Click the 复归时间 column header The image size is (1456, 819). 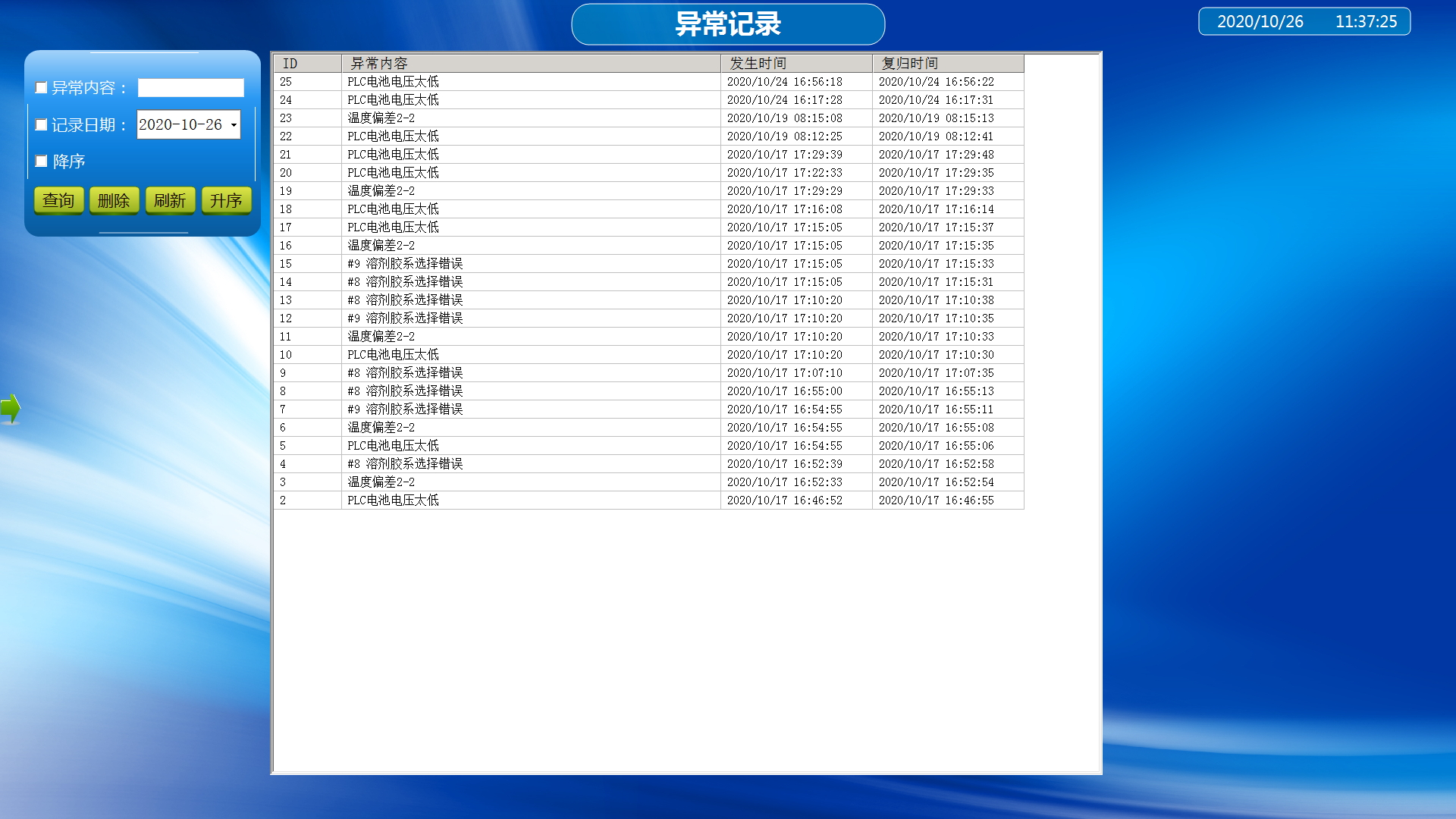click(948, 64)
